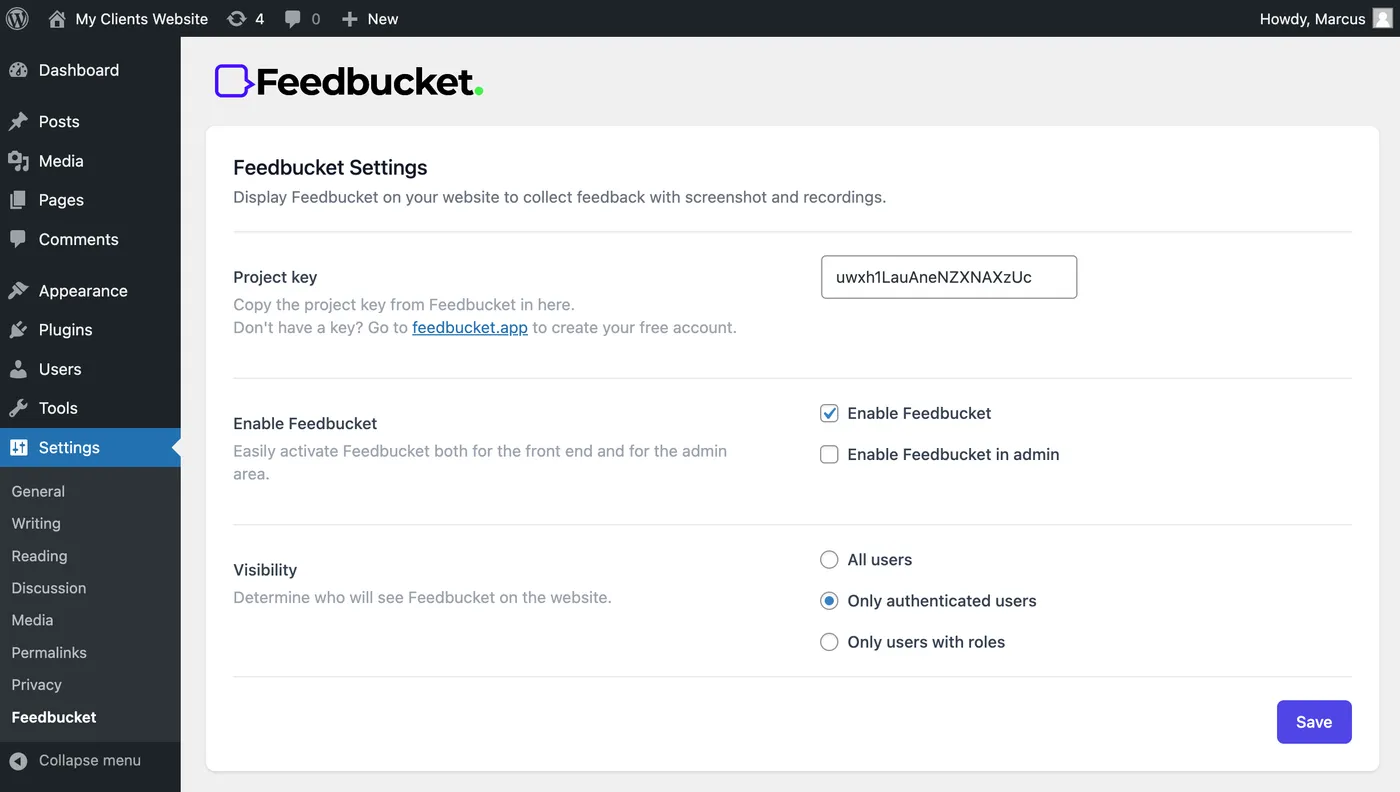Screen dimensions: 1400x792
Task: Click the Plugins plug icon
Action: [20, 329]
